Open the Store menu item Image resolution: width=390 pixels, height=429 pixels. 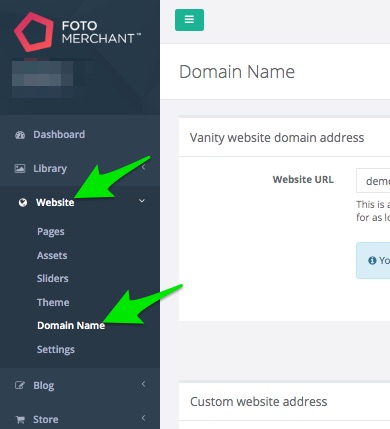46,419
